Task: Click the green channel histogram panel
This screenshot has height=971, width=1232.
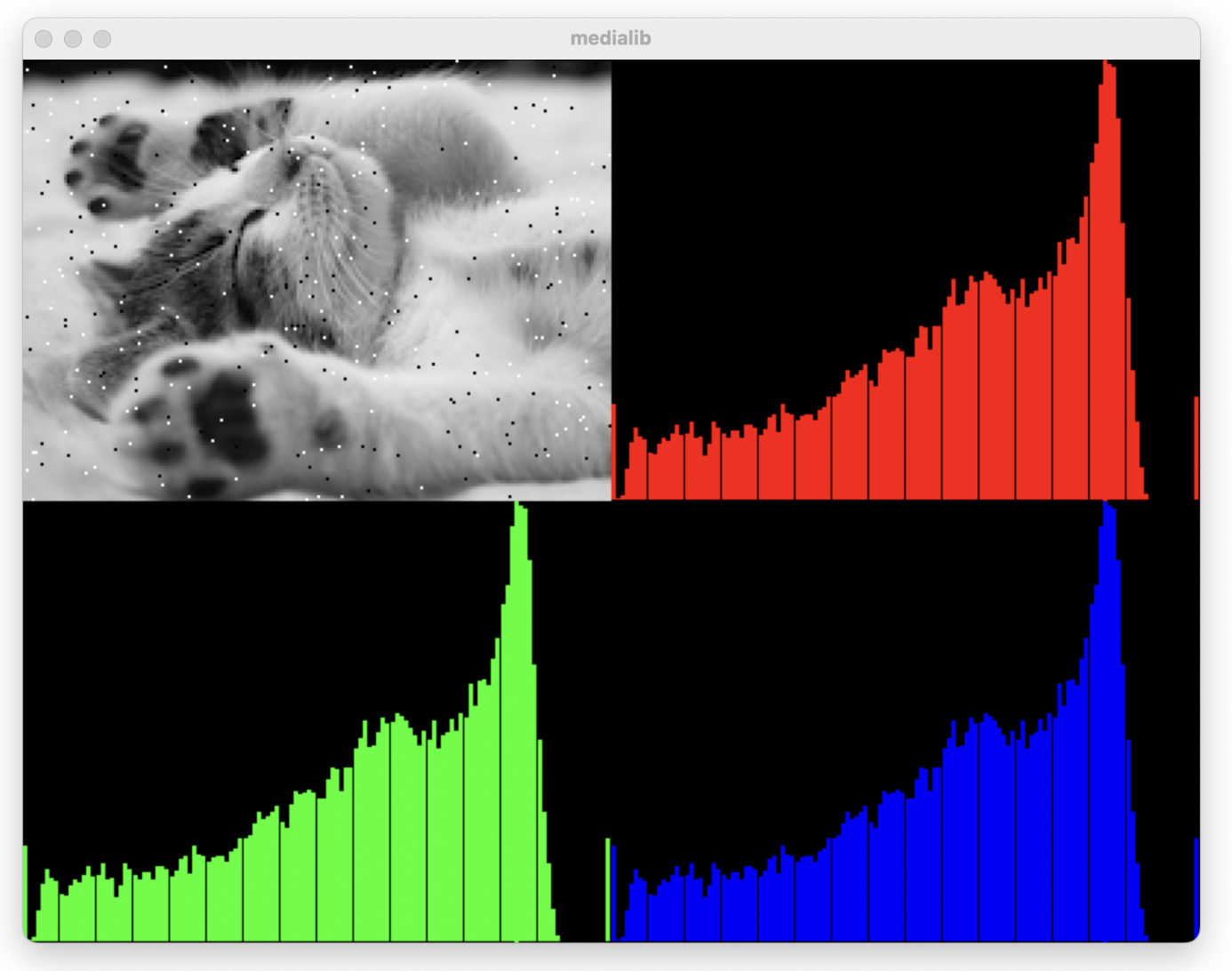Action: tap(317, 721)
